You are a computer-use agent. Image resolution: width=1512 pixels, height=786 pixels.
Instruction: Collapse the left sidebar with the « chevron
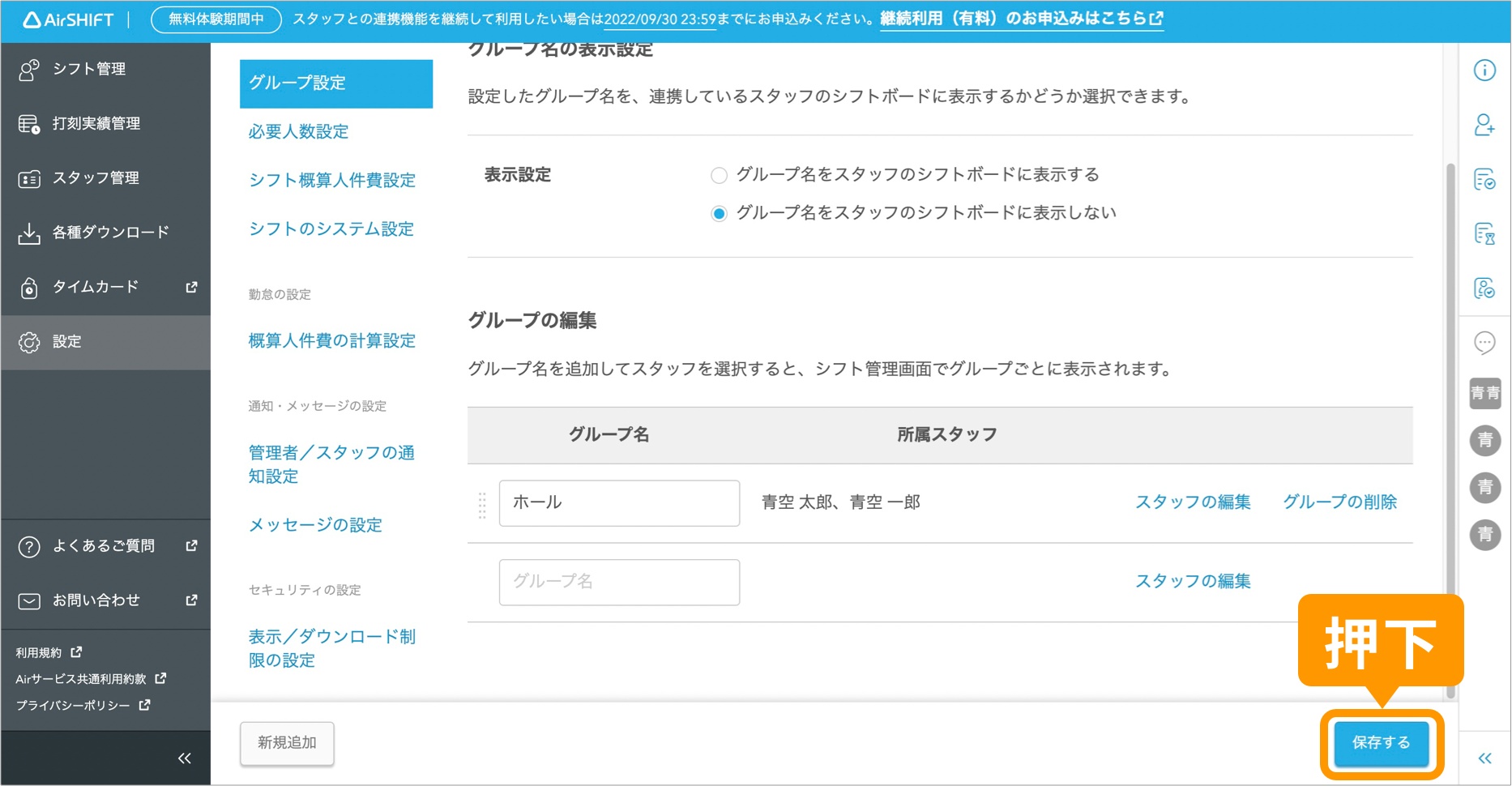[x=184, y=758]
